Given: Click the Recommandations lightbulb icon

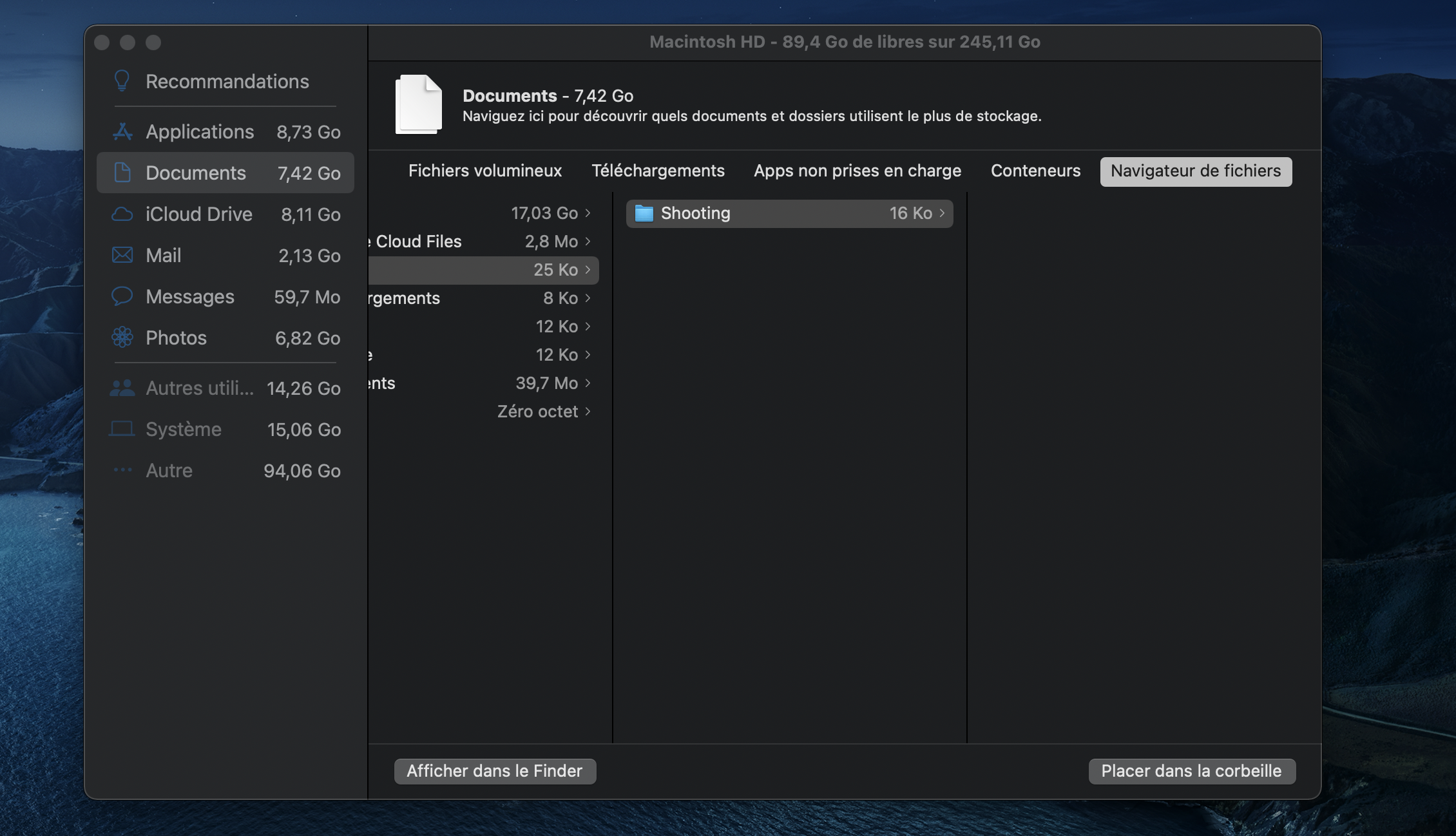Looking at the screenshot, I should (122, 81).
